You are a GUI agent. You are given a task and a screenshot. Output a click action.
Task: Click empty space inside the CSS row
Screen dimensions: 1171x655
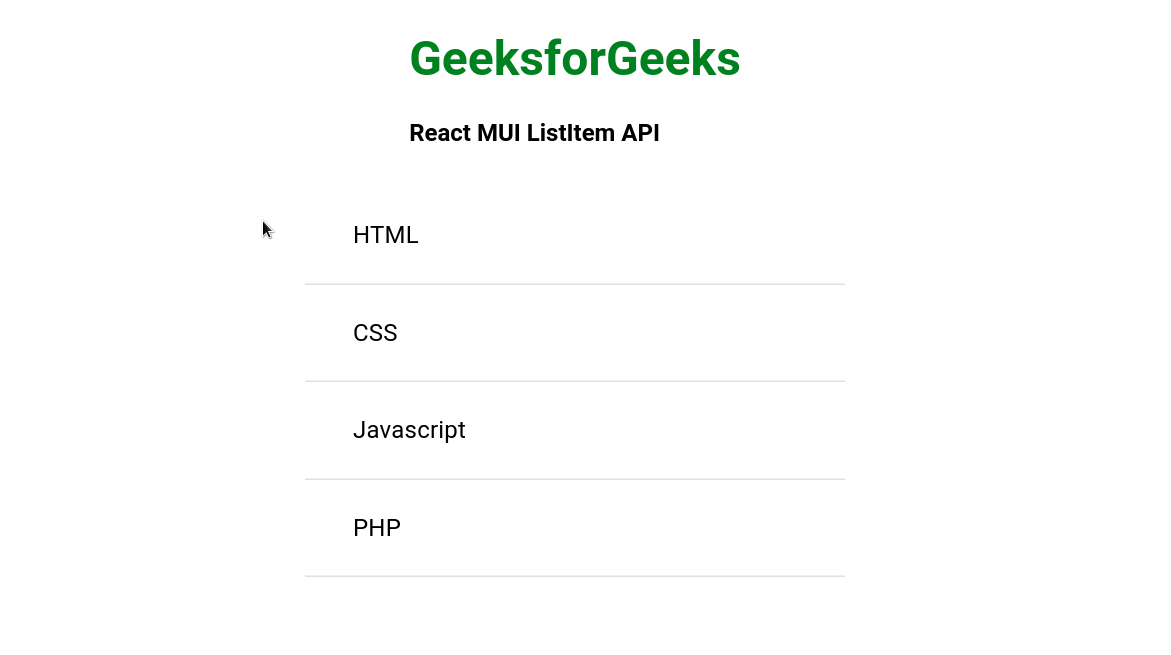tap(635, 333)
